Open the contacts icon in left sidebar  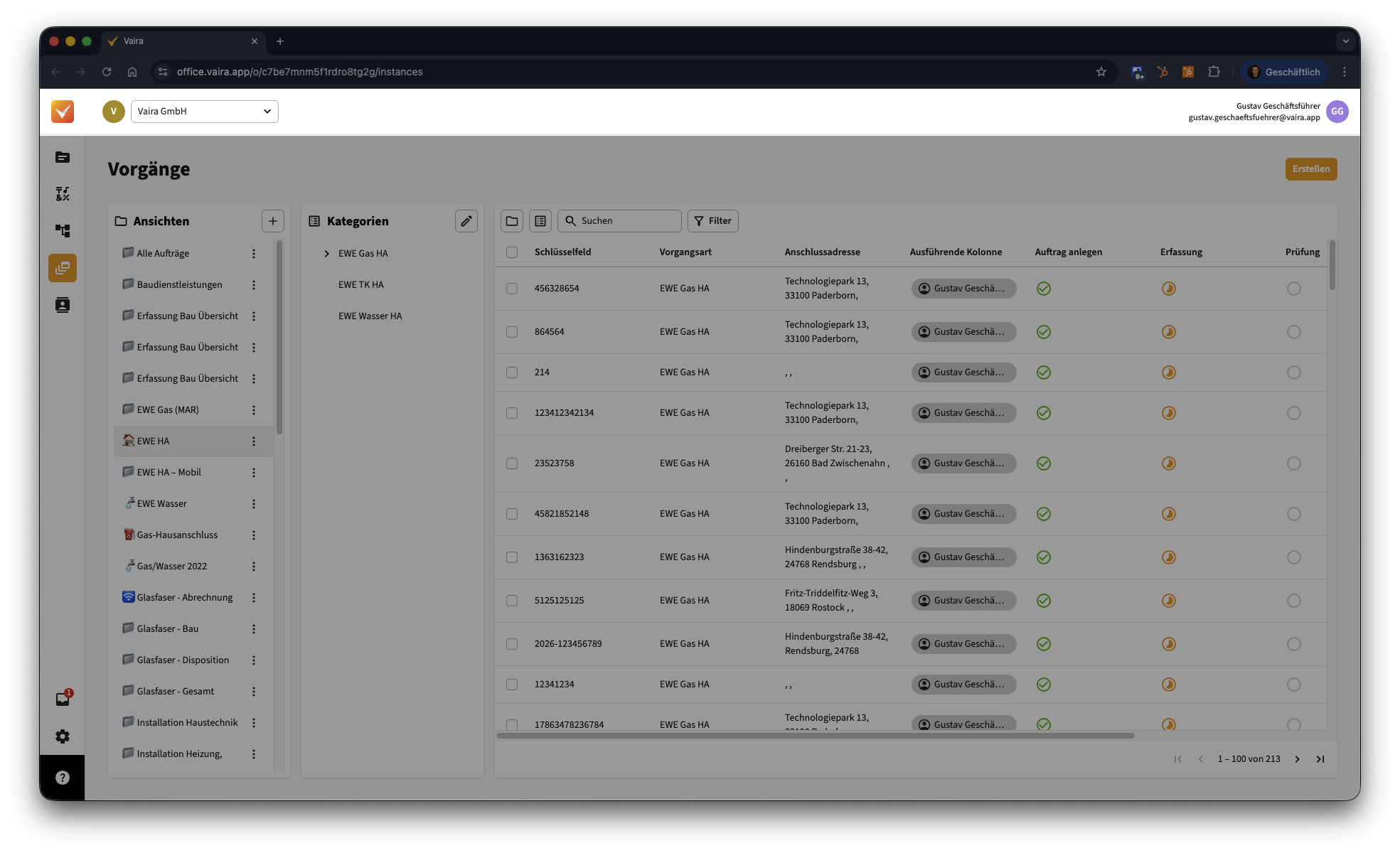[x=63, y=305]
